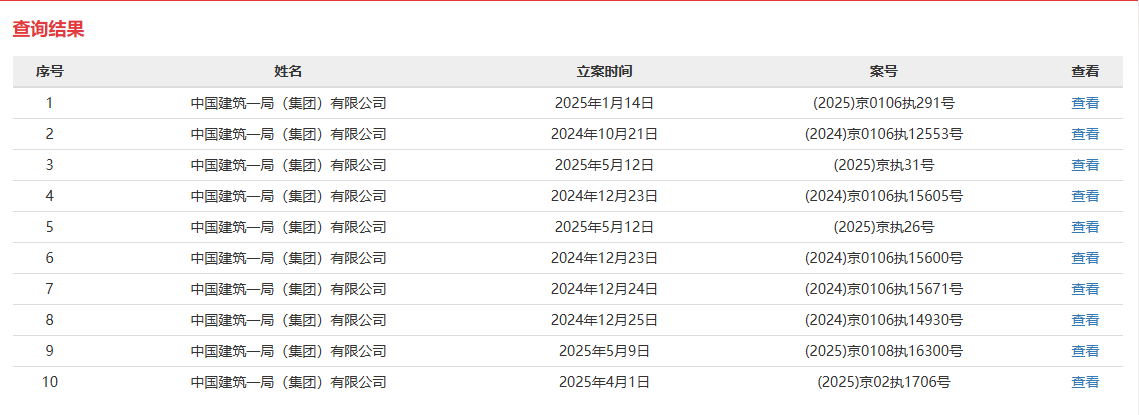Viewport: 1139px width, 415px height.
Task: Click 查看 for case (2024)京0106执15605号
Action: pyautogui.click(x=1085, y=196)
